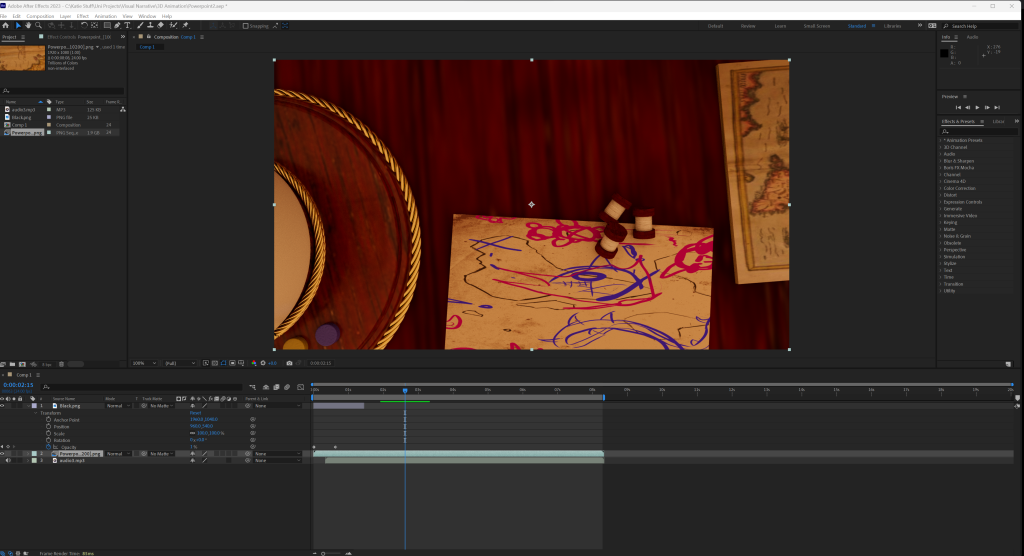Enable the Snapping checkbox

coord(246,25)
